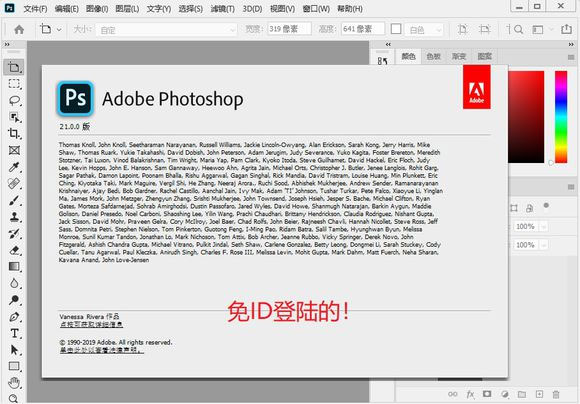The height and width of the screenshot is (404, 580).
Task: Open the 大小 size dropdown showing 自定
Action: [x=166, y=30]
